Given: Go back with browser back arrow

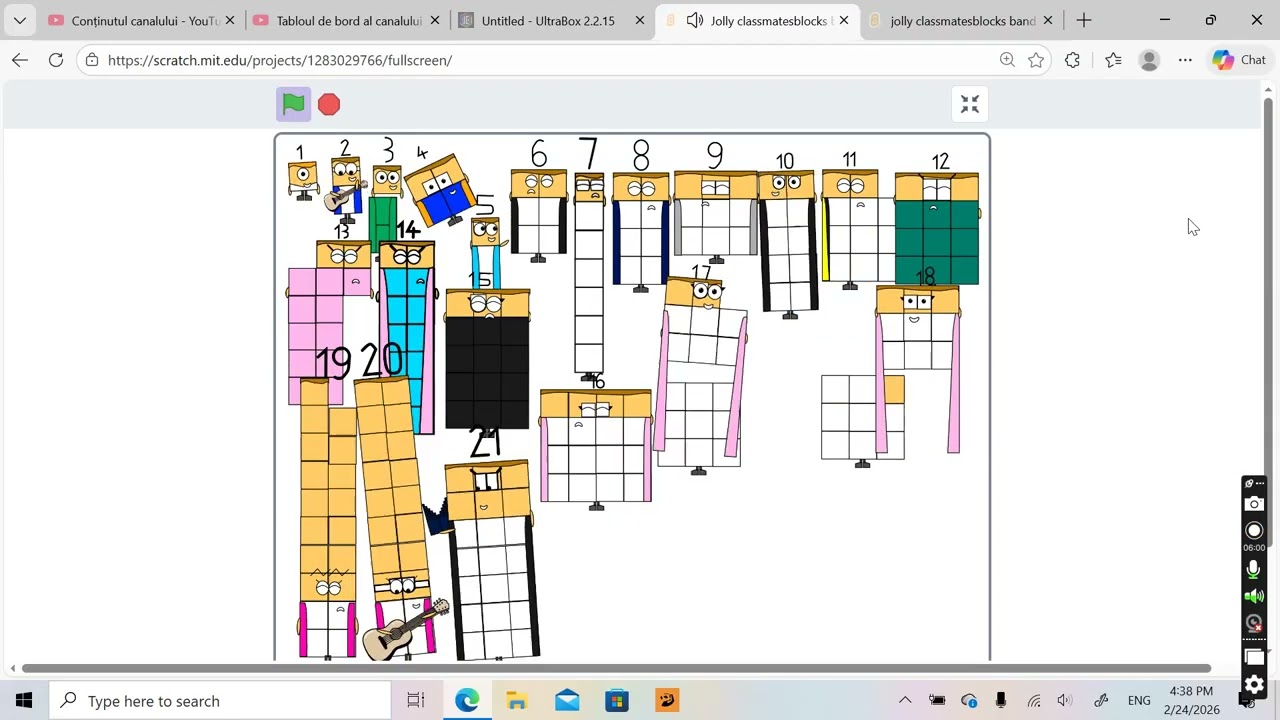Looking at the screenshot, I should [20, 60].
